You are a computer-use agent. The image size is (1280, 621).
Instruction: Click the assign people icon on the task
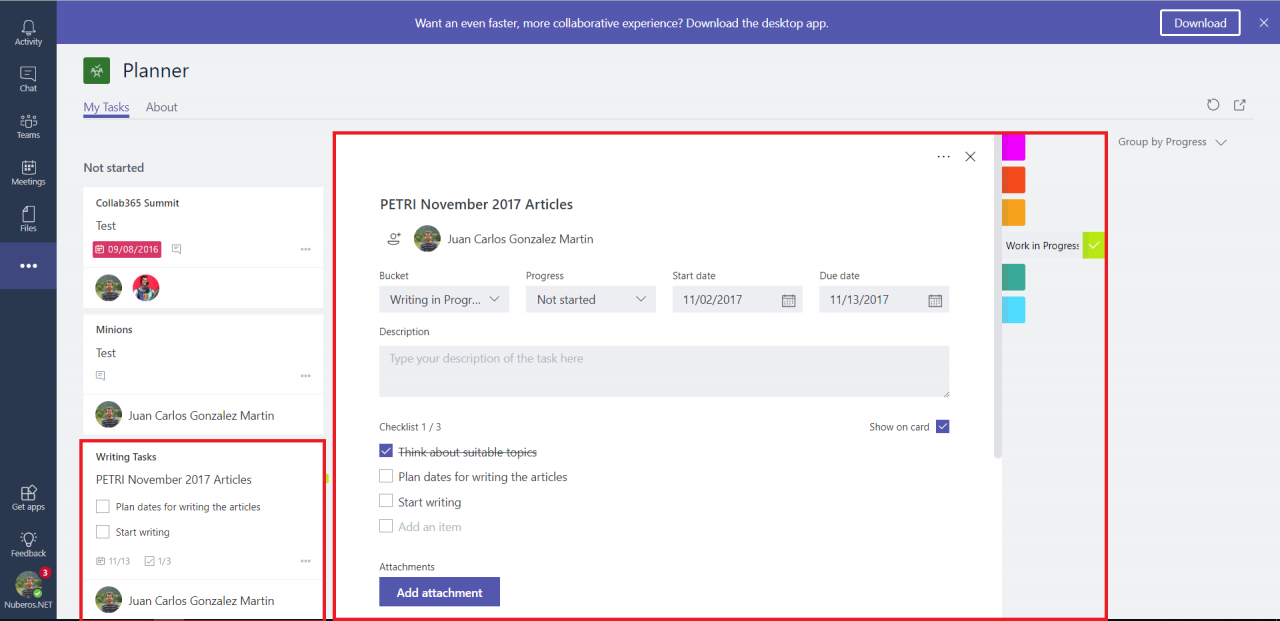(x=395, y=238)
